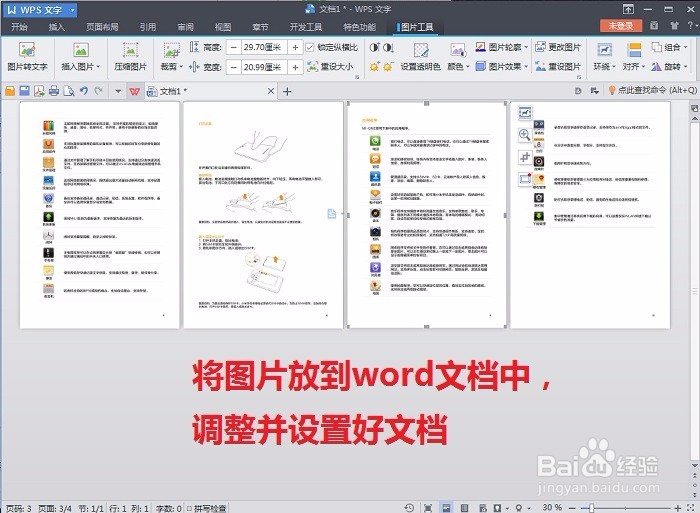Click the floating layout options icon at top
This screenshot has height=513, width=700.
(525, 113)
